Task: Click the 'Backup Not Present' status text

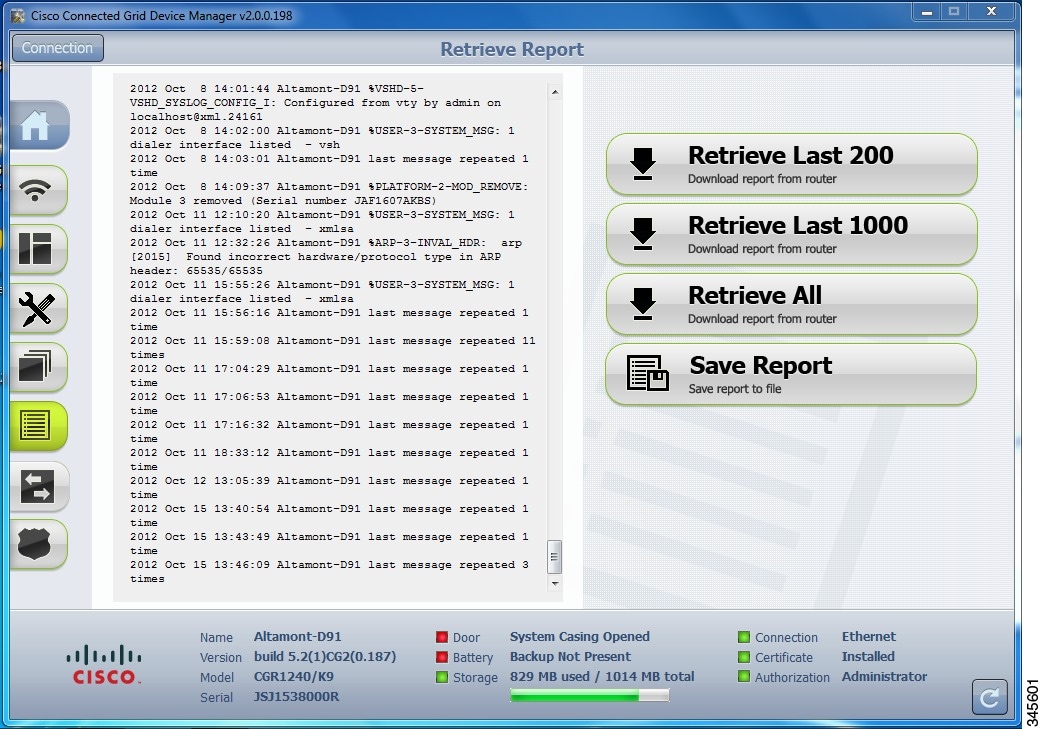Action: (570, 657)
